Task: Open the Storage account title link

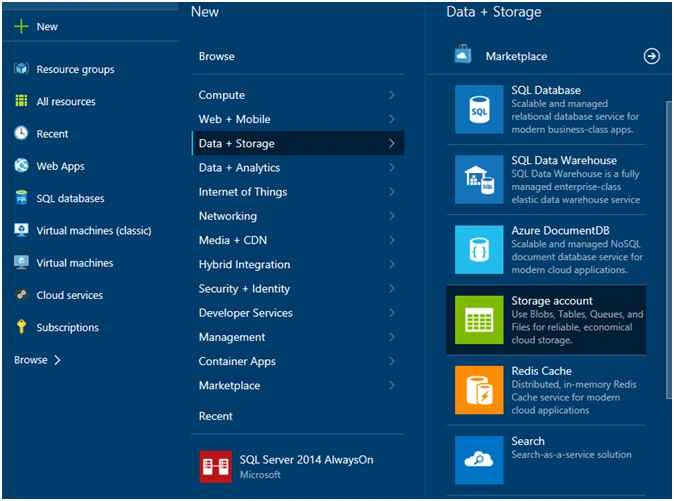Action: tap(552, 301)
